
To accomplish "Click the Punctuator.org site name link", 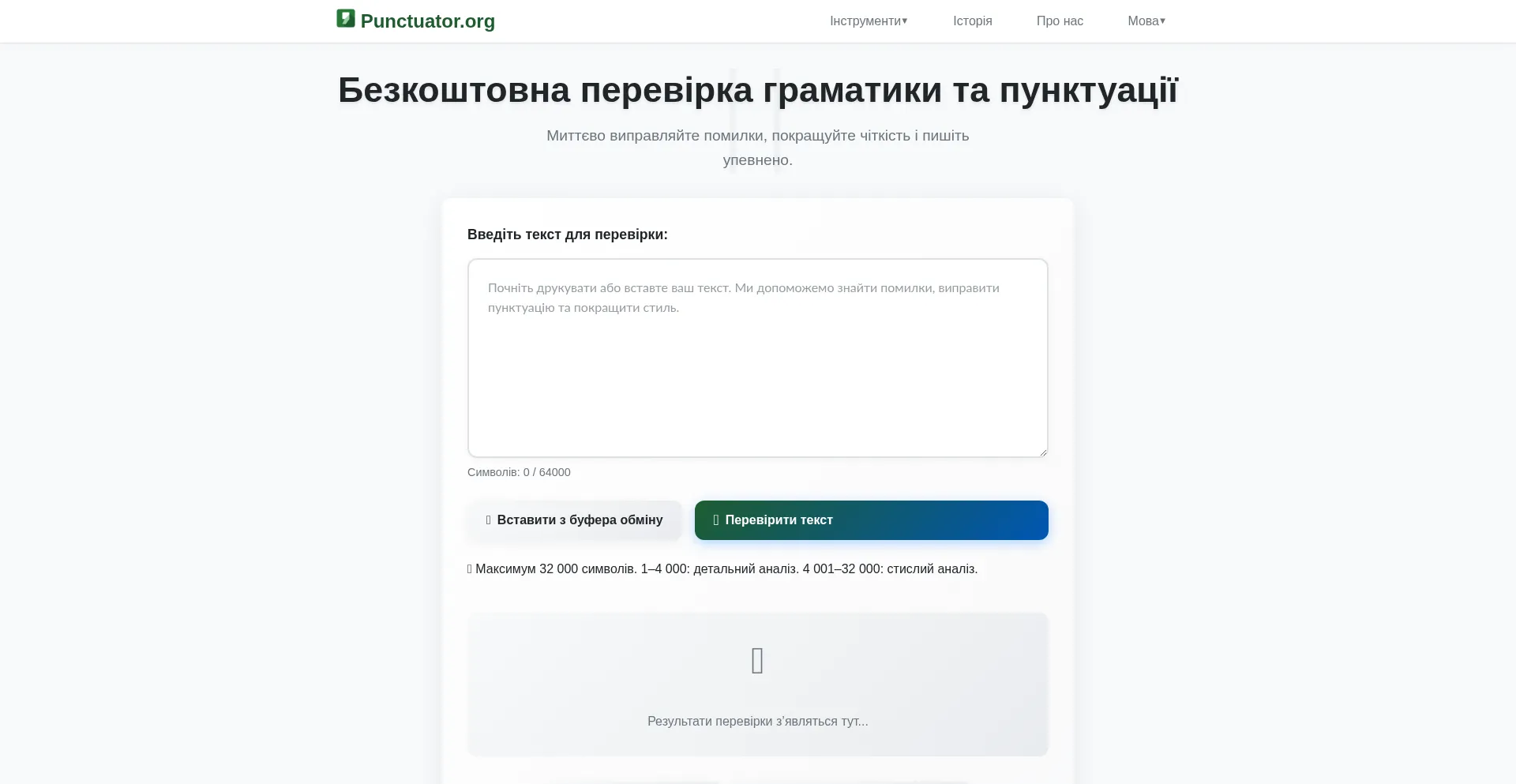I will [427, 21].
